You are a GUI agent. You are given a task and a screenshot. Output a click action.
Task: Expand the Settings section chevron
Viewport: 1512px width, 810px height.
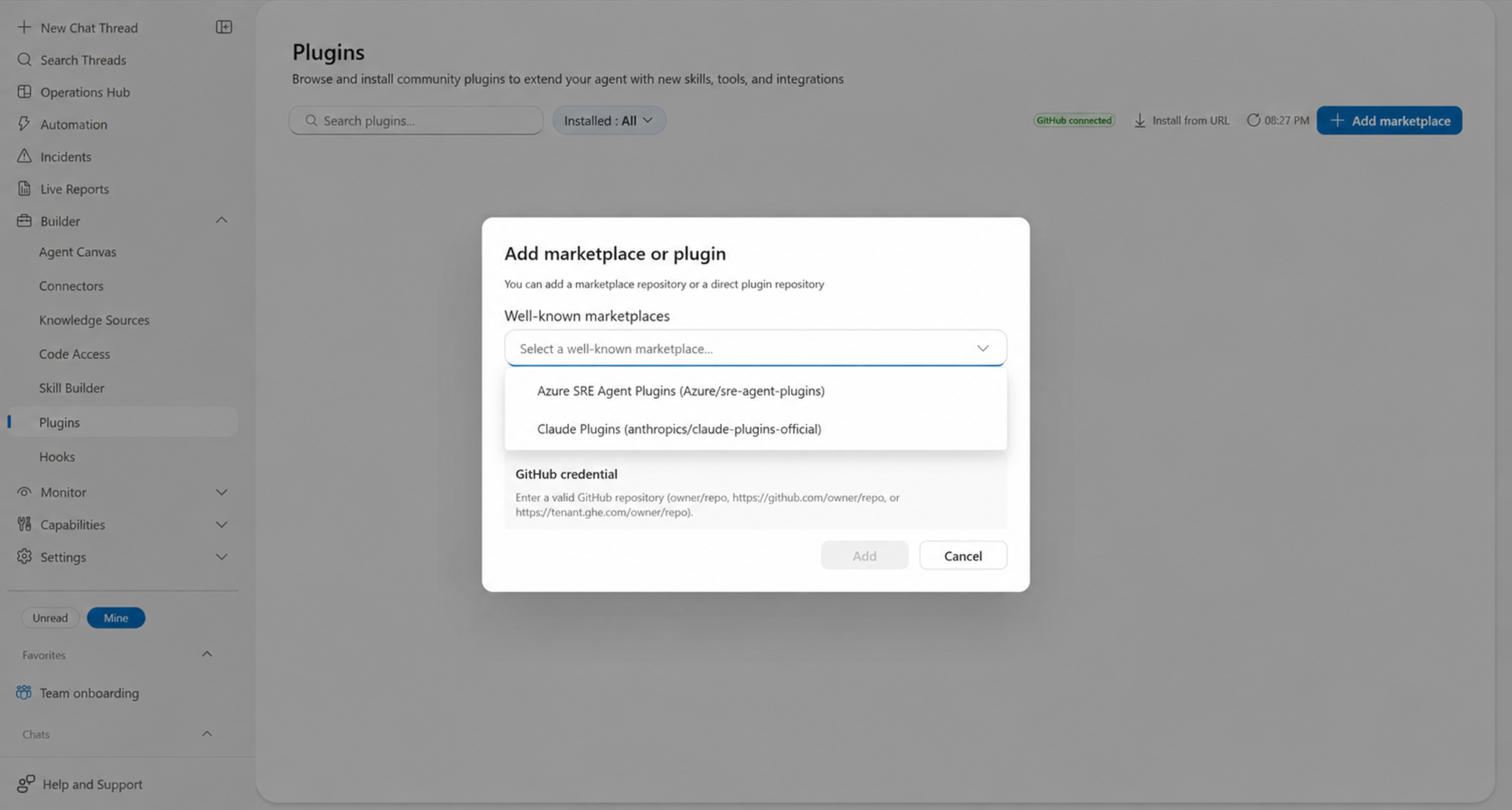(x=222, y=557)
